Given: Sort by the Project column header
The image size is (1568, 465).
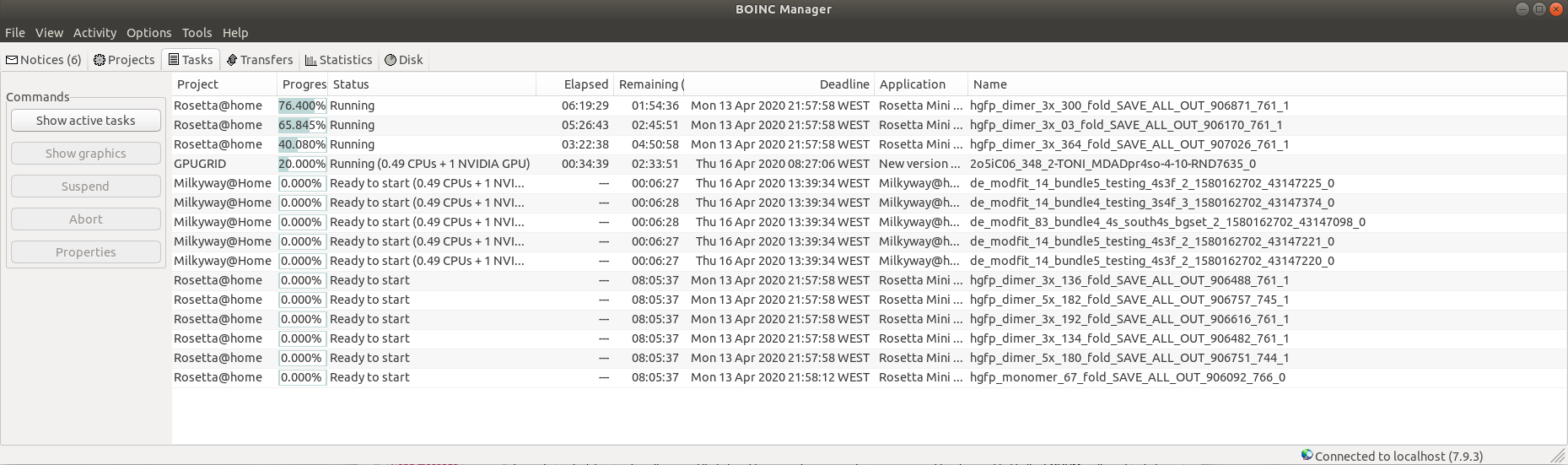Looking at the screenshot, I should coord(198,84).
